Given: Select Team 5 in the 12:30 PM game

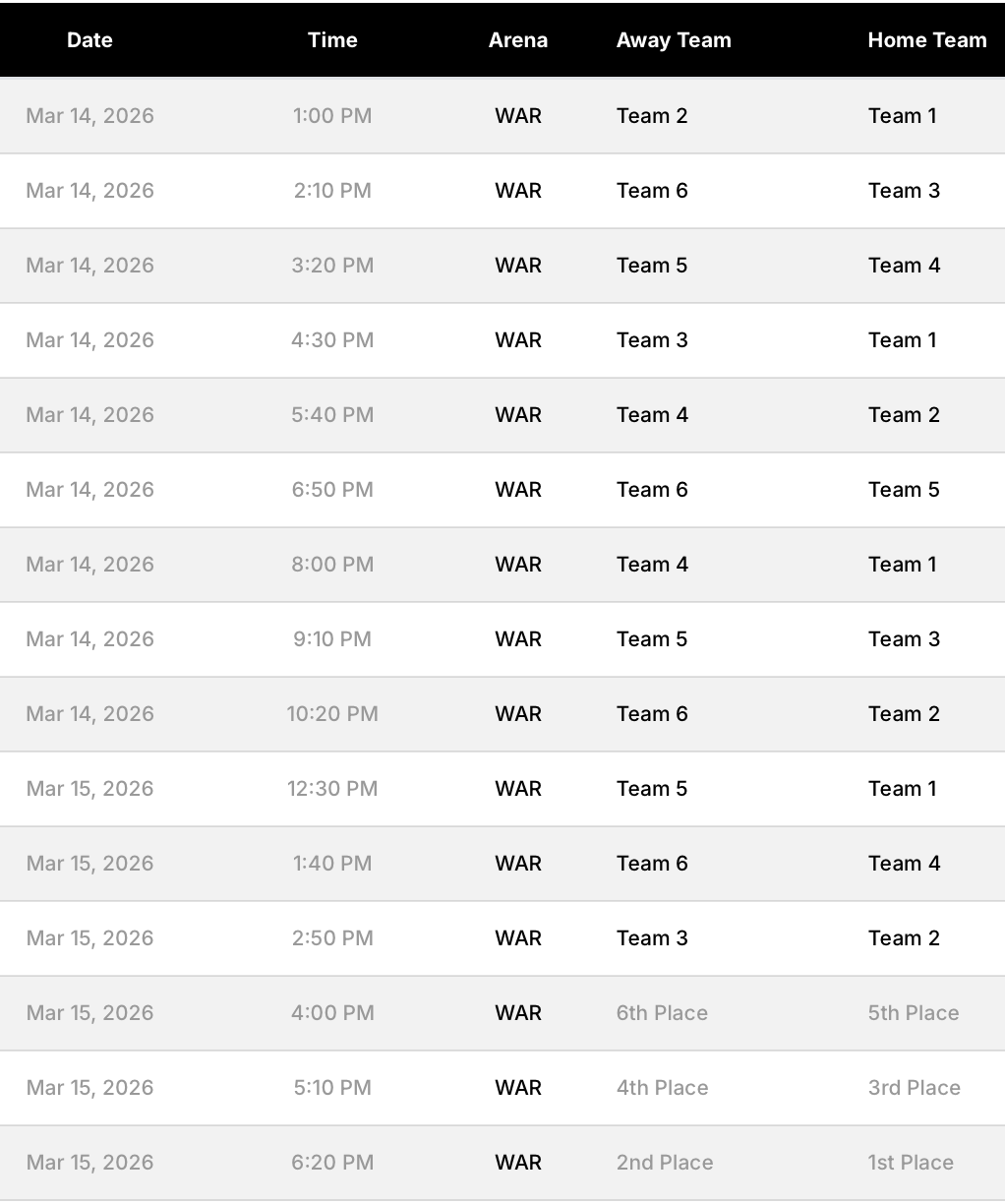Looking at the screenshot, I should click(x=652, y=789).
